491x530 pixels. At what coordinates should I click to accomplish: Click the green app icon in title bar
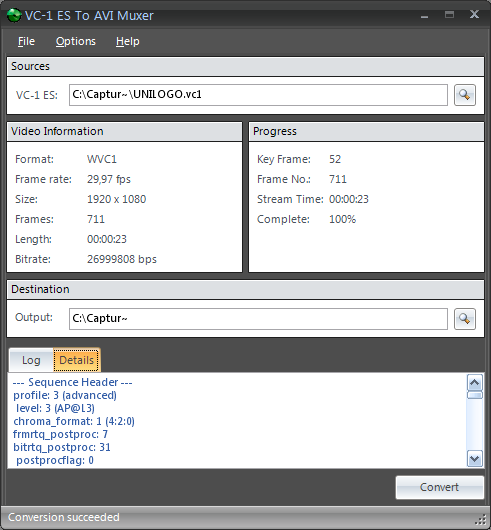(x=14, y=16)
